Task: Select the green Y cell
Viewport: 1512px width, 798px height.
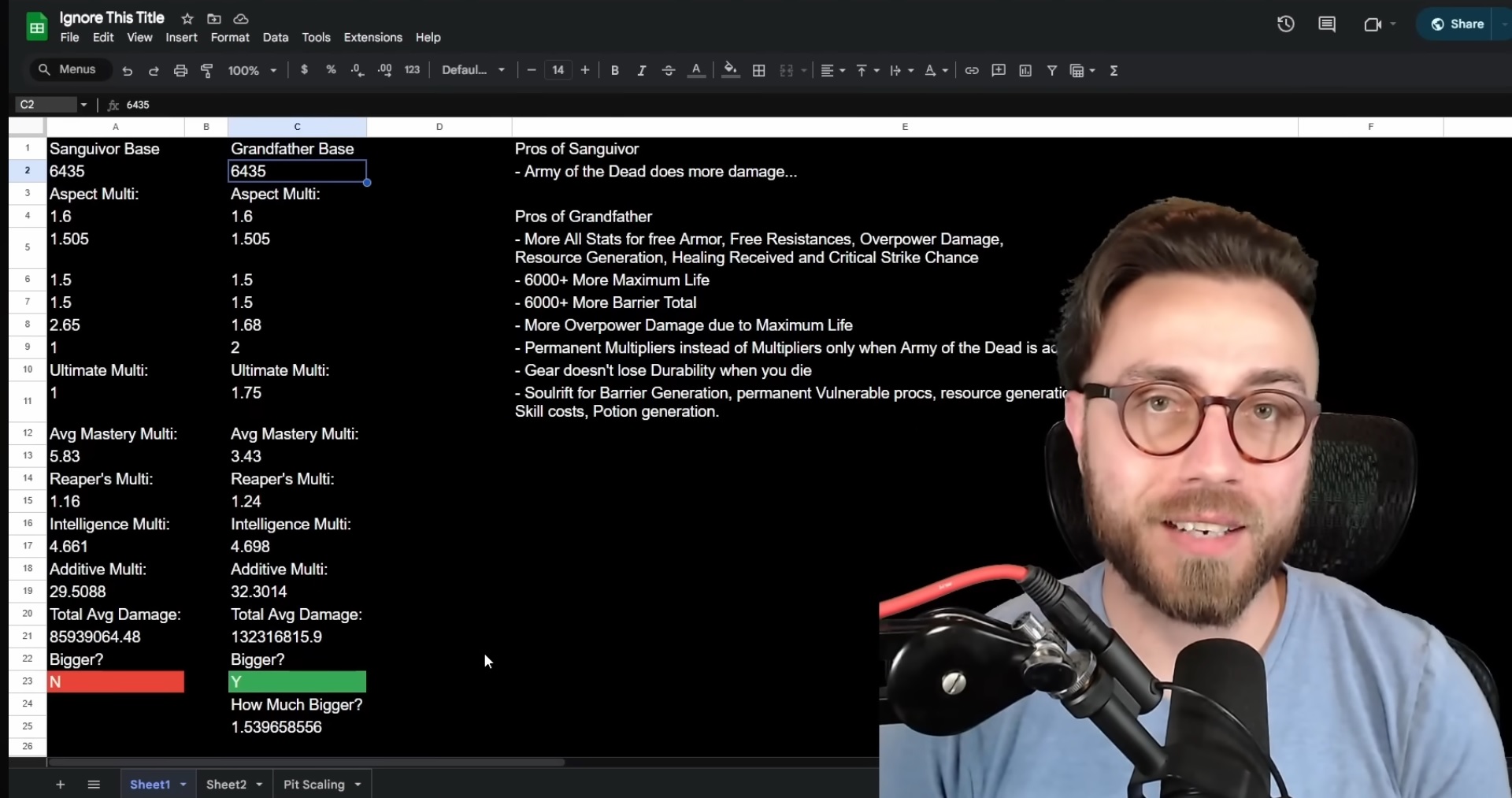Action: pyautogui.click(x=297, y=682)
